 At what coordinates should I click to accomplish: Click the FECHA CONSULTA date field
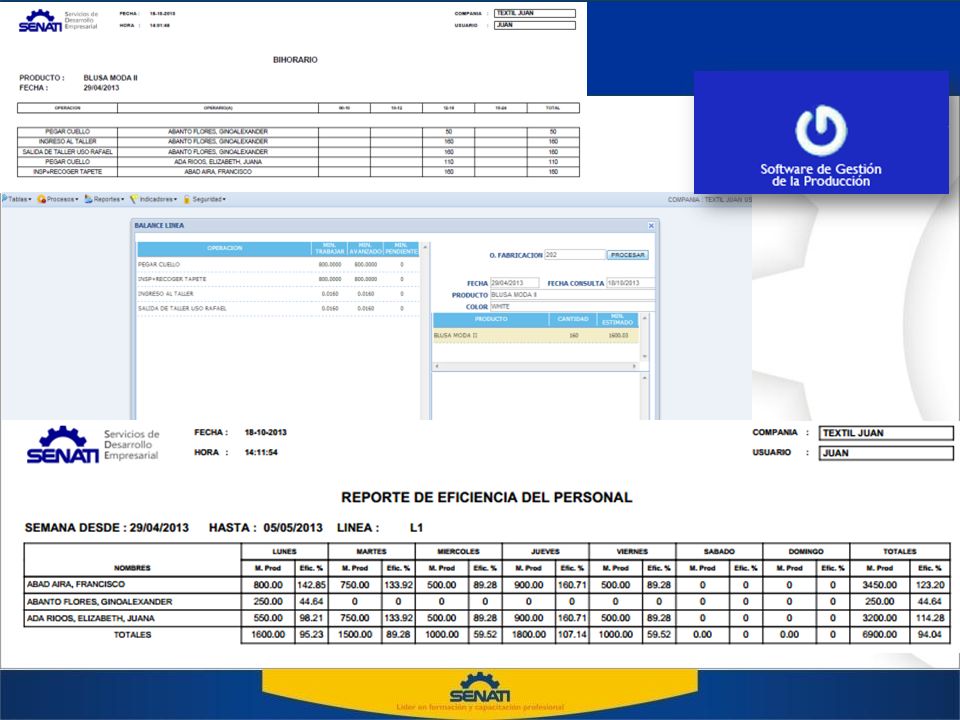[630, 283]
